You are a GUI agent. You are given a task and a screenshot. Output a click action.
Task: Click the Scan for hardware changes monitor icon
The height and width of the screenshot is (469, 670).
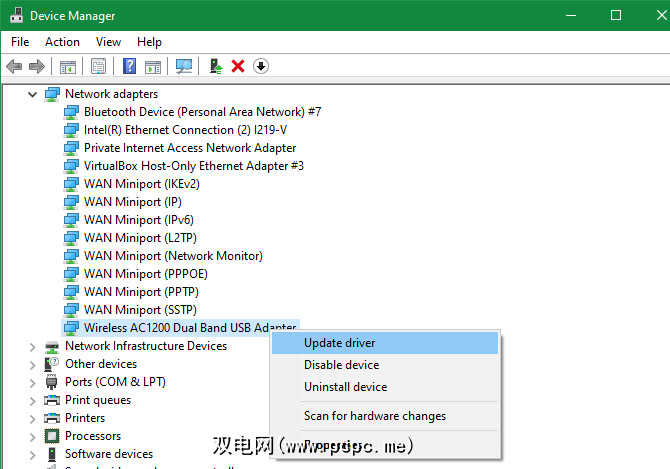point(184,66)
